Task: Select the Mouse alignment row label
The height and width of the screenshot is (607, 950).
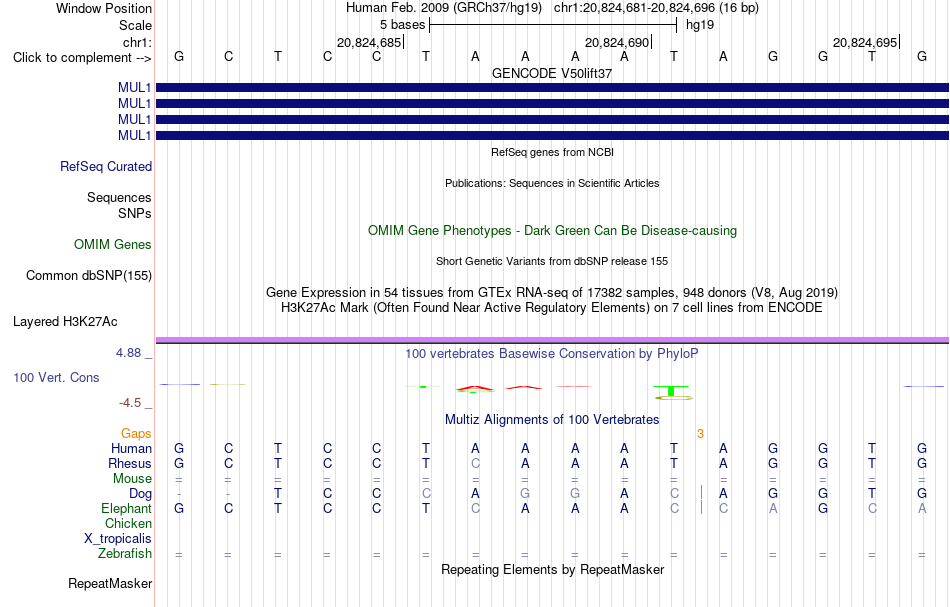Action: [x=132, y=479]
